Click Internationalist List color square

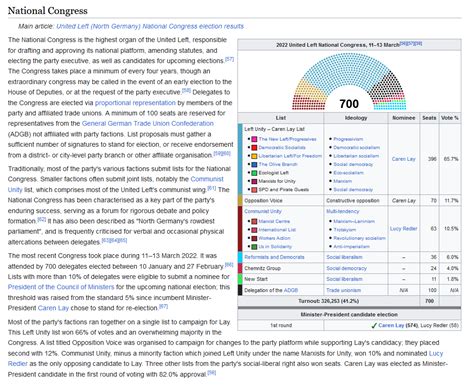(x=254, y=230)
